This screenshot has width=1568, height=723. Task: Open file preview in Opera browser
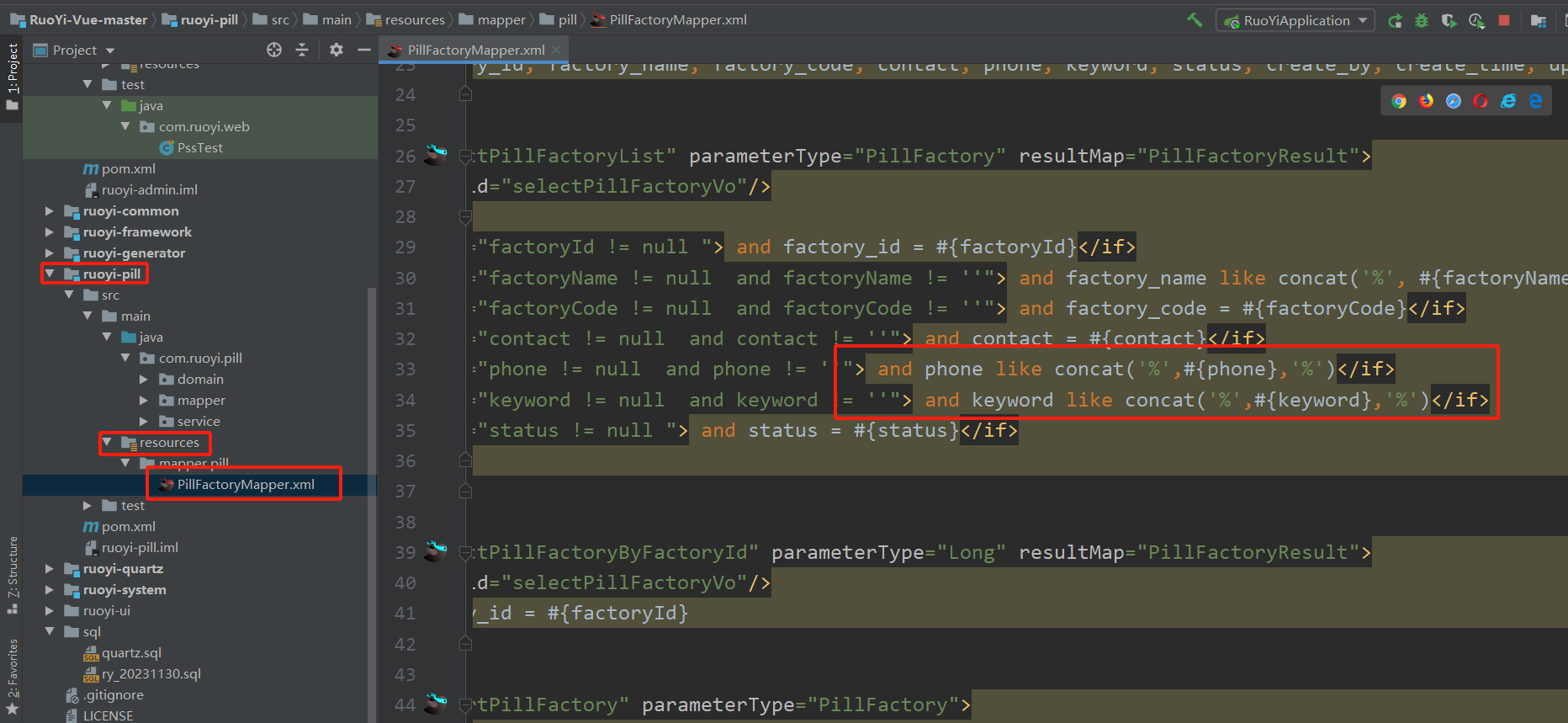[1481, 101]
